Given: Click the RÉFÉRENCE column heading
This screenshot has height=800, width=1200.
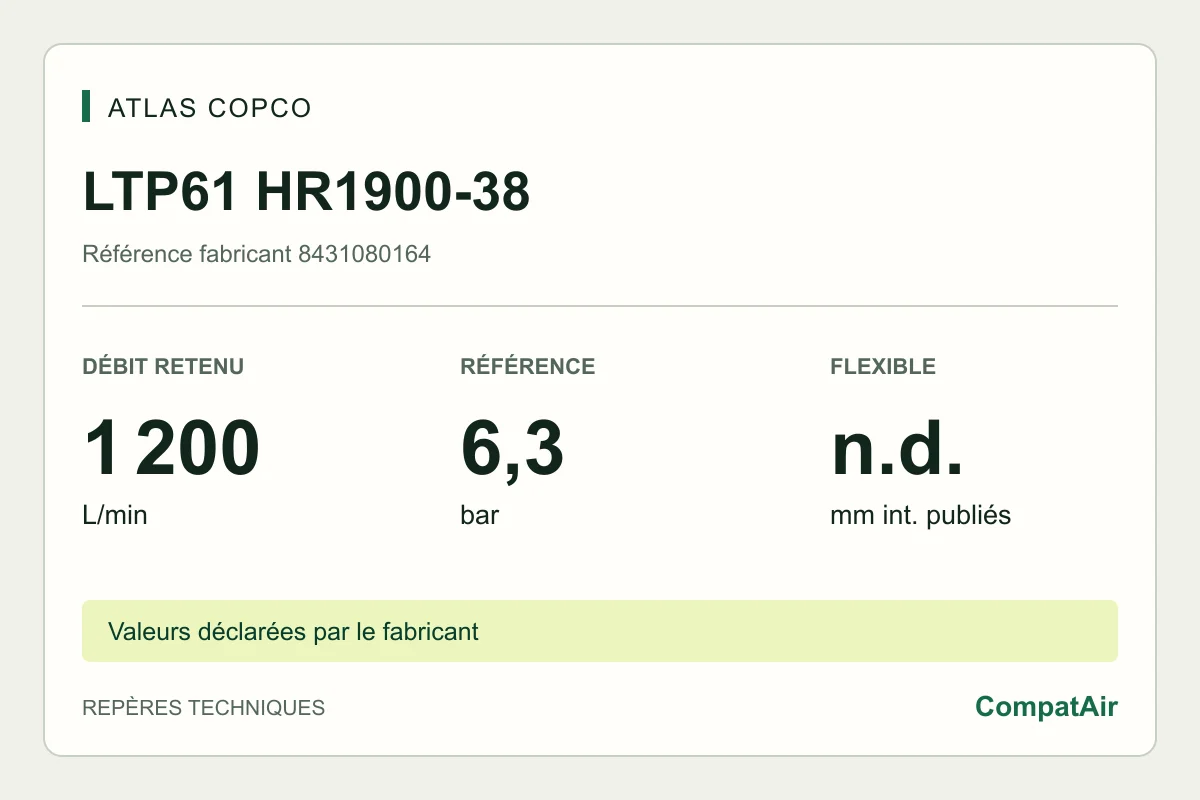Looking at the screenshot, I should 528,366.
